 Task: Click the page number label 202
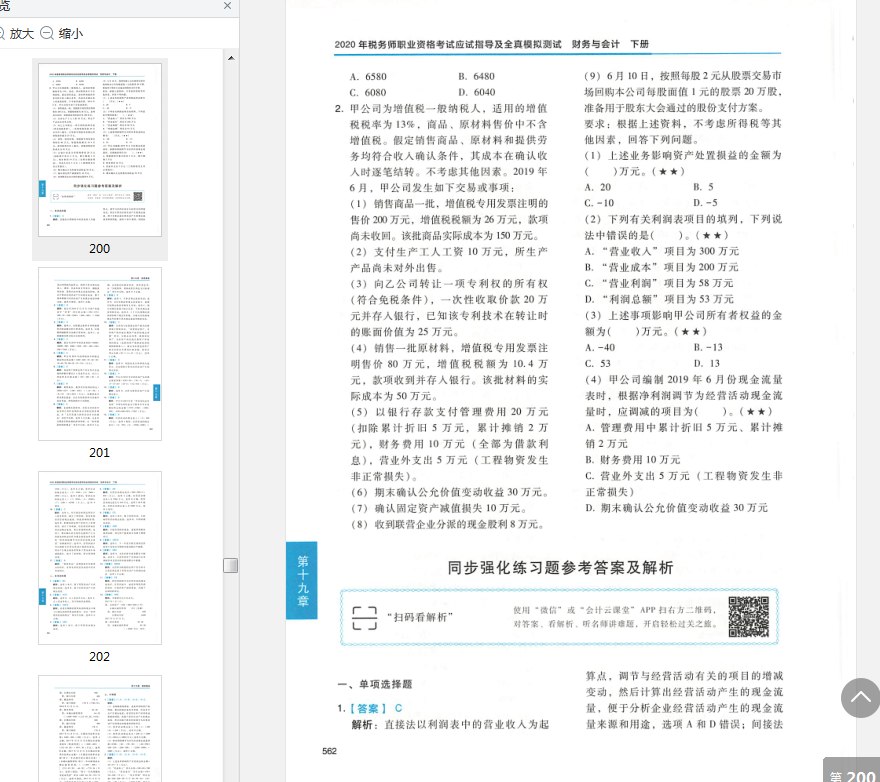99,656
